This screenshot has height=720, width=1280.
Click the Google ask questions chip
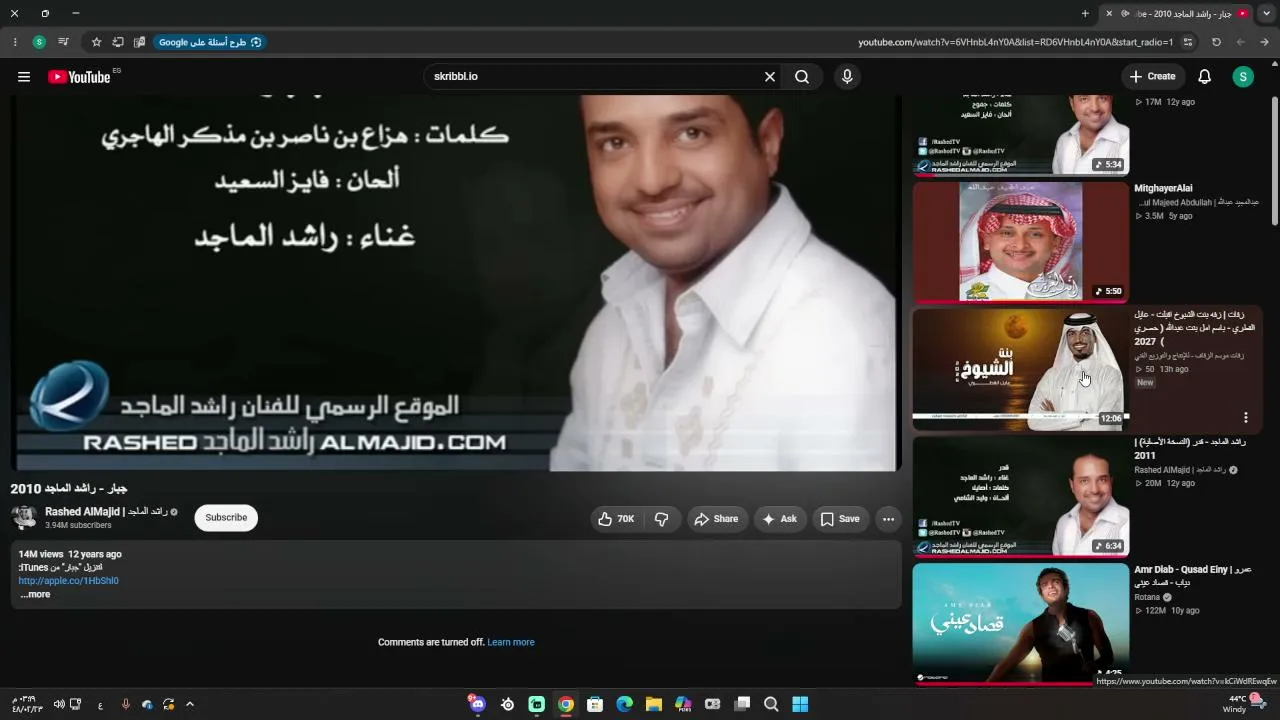click(210, 42)
